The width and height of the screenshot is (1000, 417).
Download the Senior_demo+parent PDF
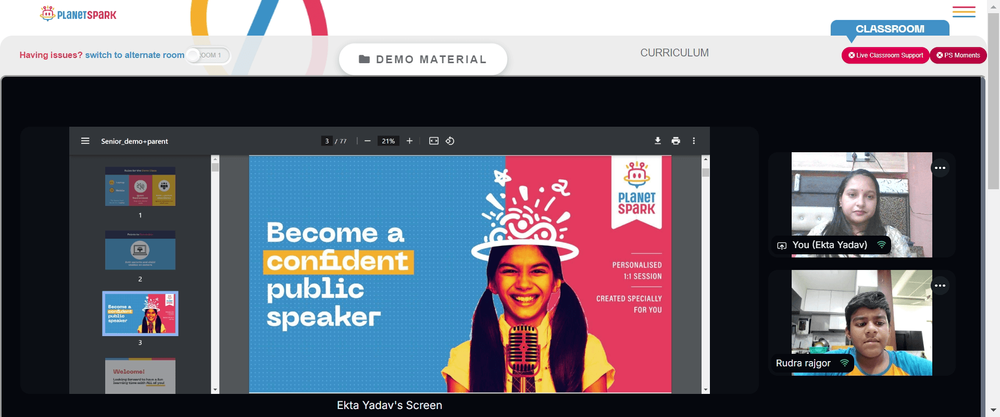pyautogui.click(x=658, y=141)
